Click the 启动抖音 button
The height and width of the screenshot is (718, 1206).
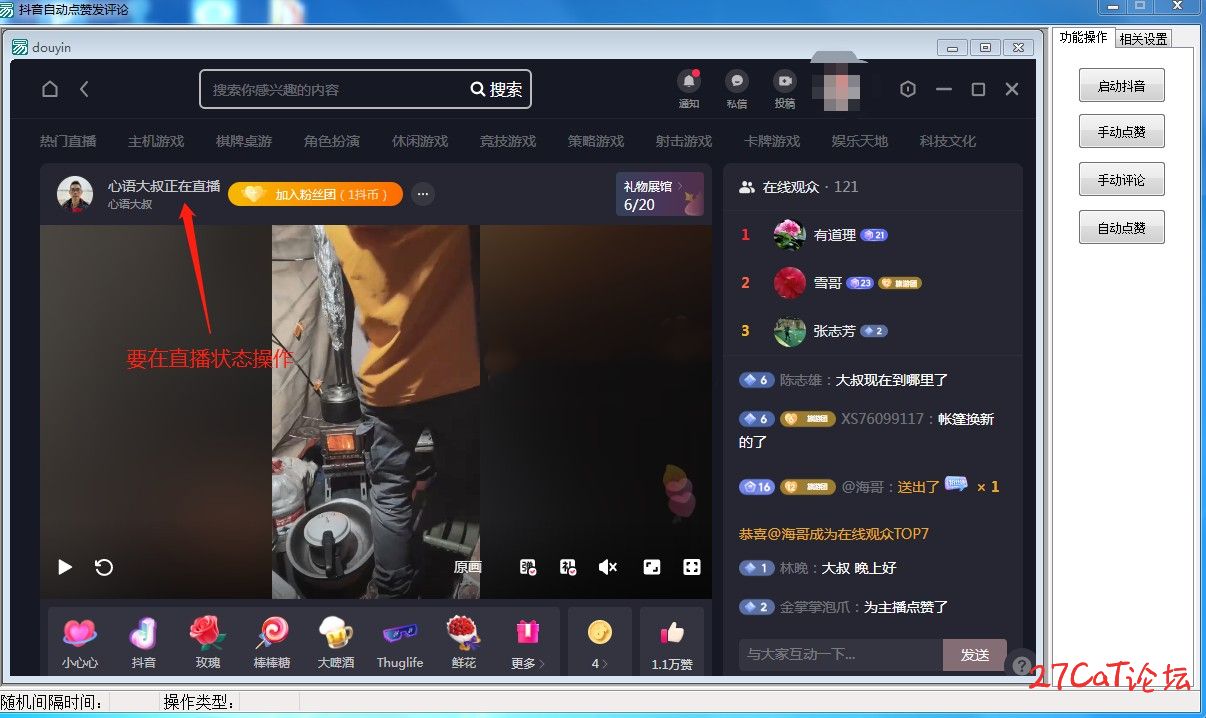click(1122, 86)
